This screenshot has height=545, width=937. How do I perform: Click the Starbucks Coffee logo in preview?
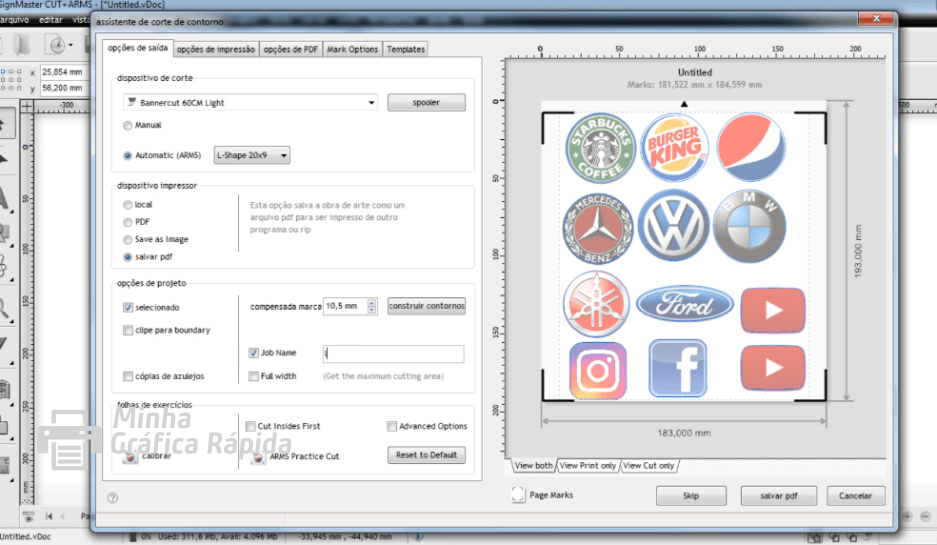[600, 148]
